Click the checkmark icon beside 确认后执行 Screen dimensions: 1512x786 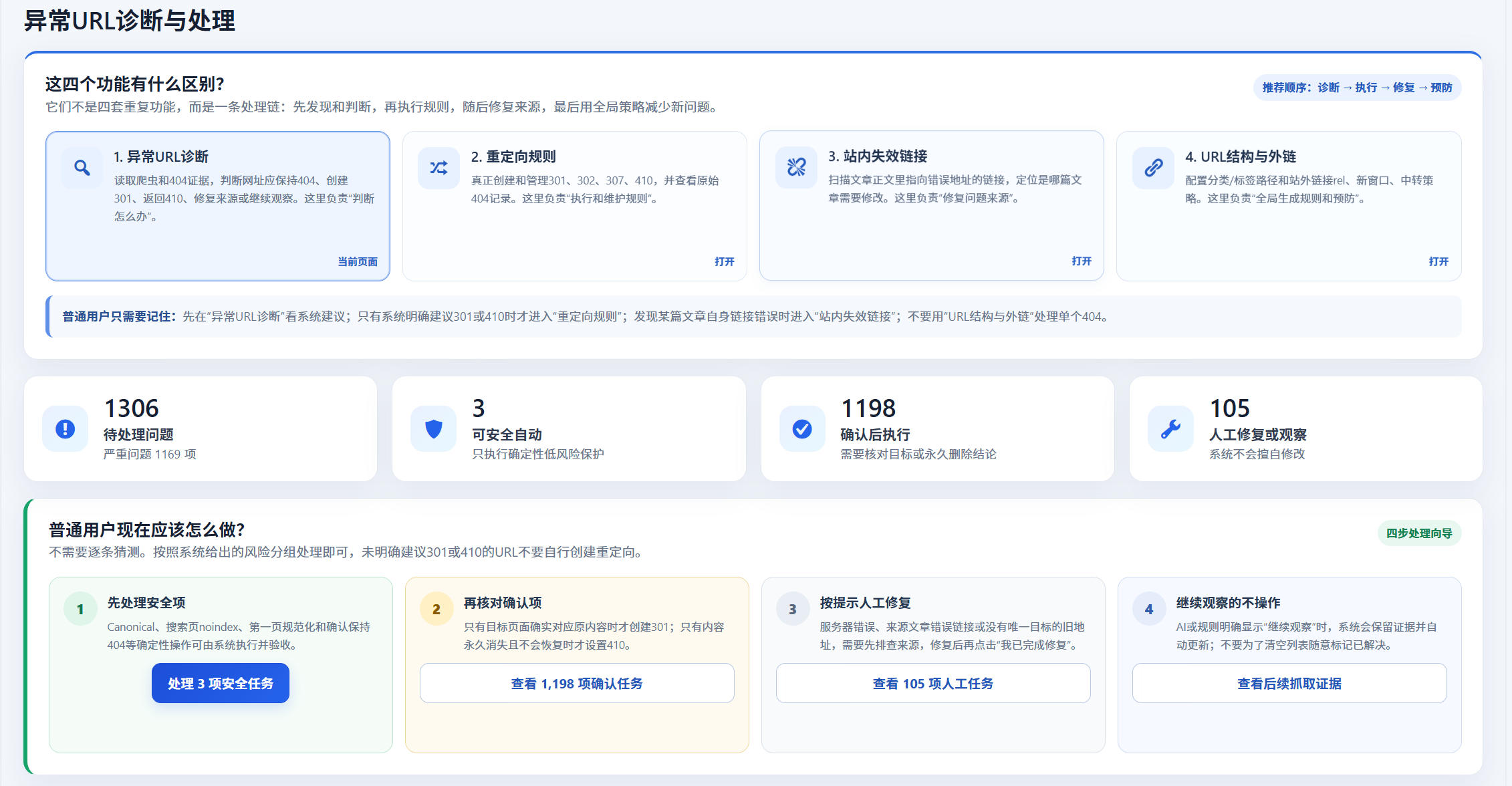[x=802, y=429]
